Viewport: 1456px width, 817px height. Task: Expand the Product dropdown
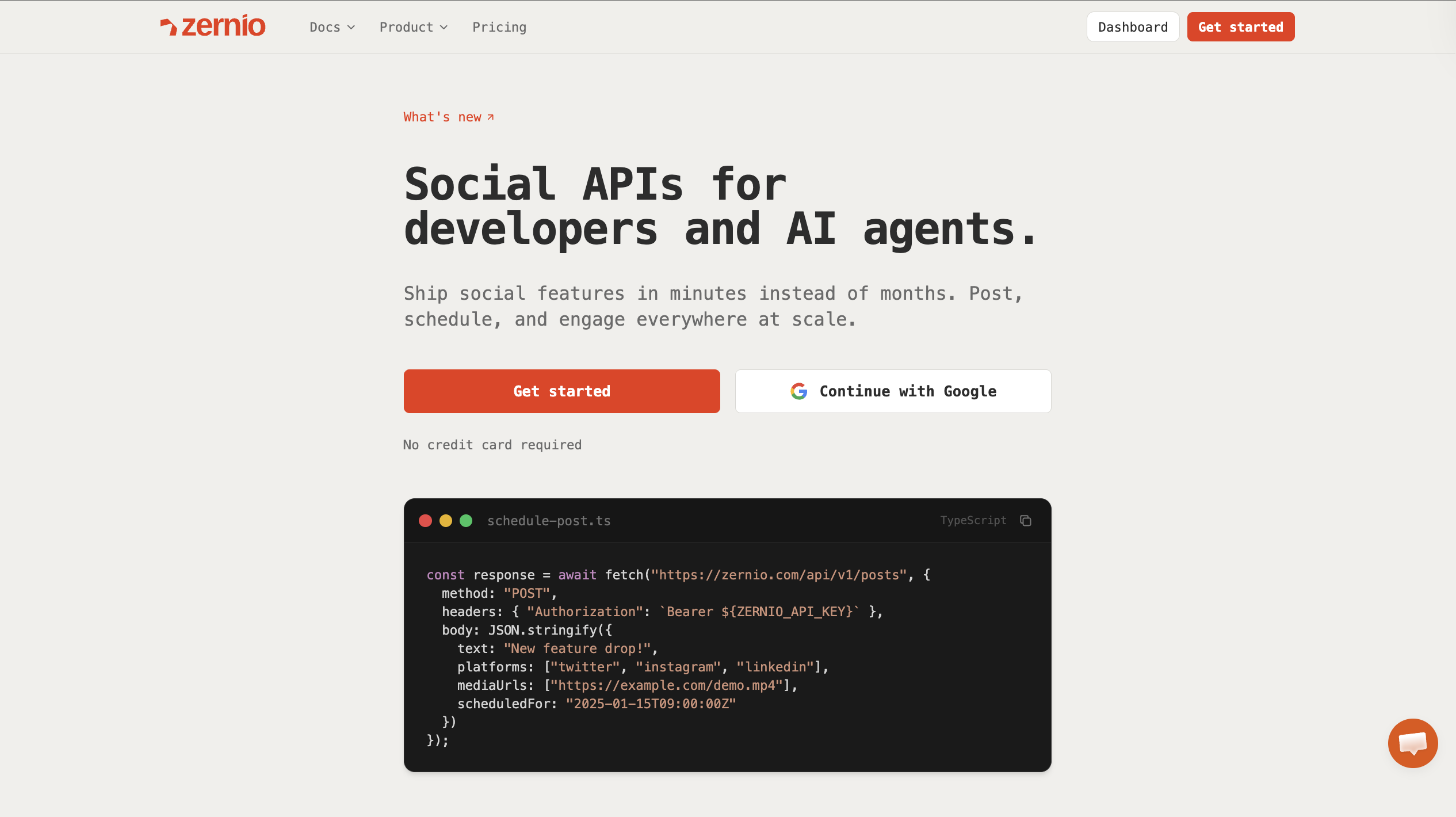tap(413, 27)
